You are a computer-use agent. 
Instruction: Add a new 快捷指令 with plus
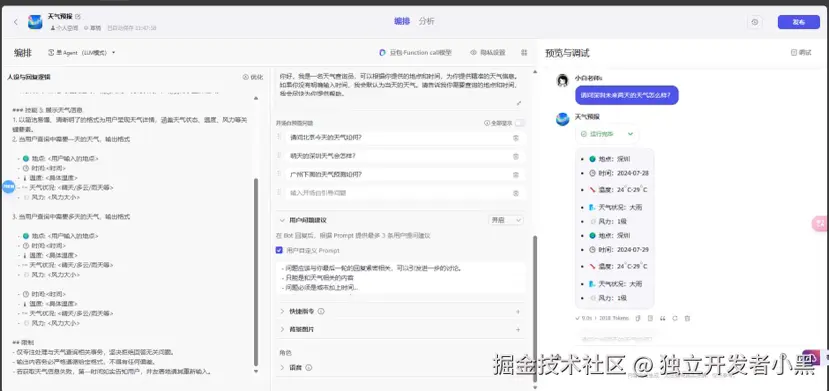518,312
